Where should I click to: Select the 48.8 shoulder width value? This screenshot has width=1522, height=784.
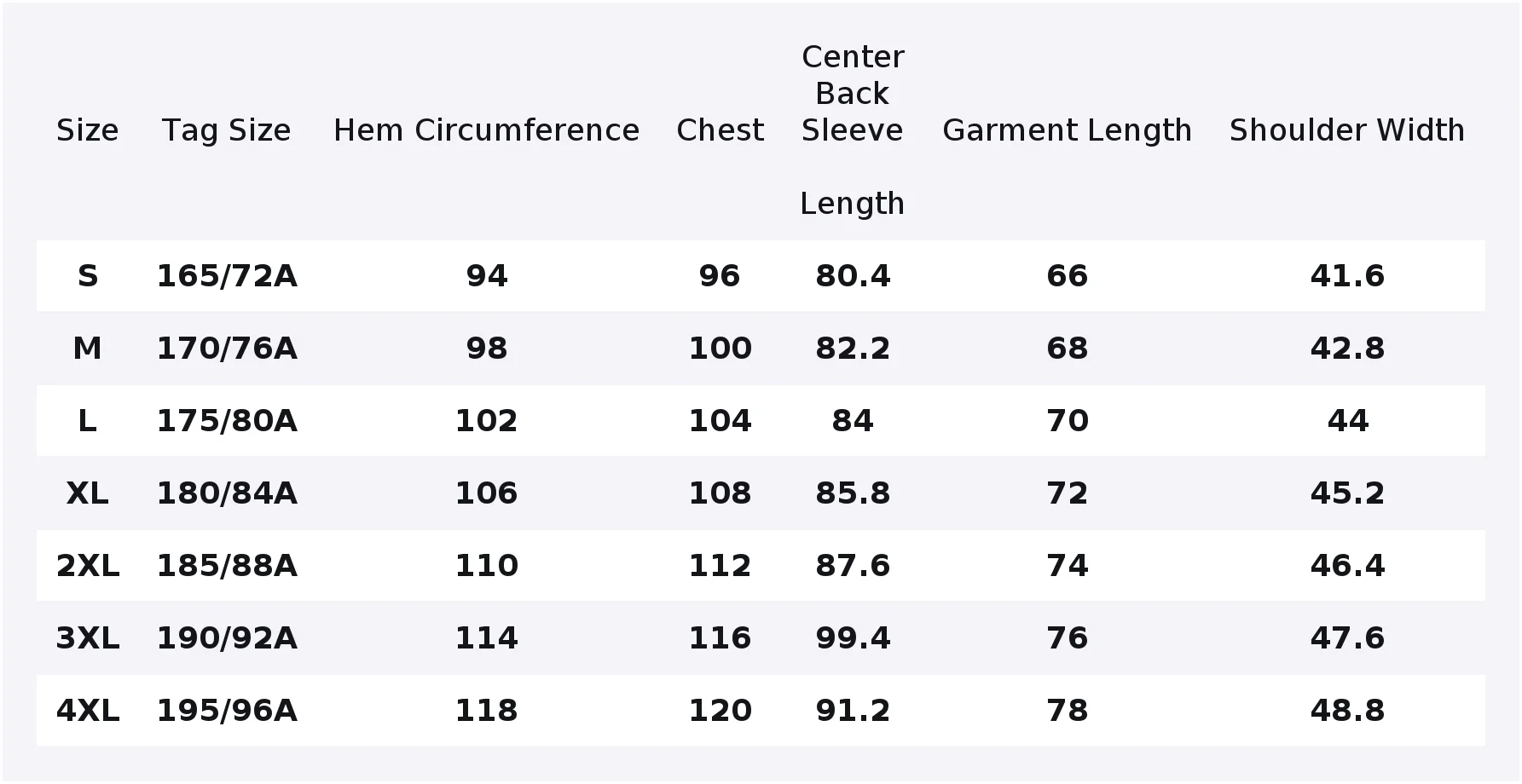click(1347, 711)
